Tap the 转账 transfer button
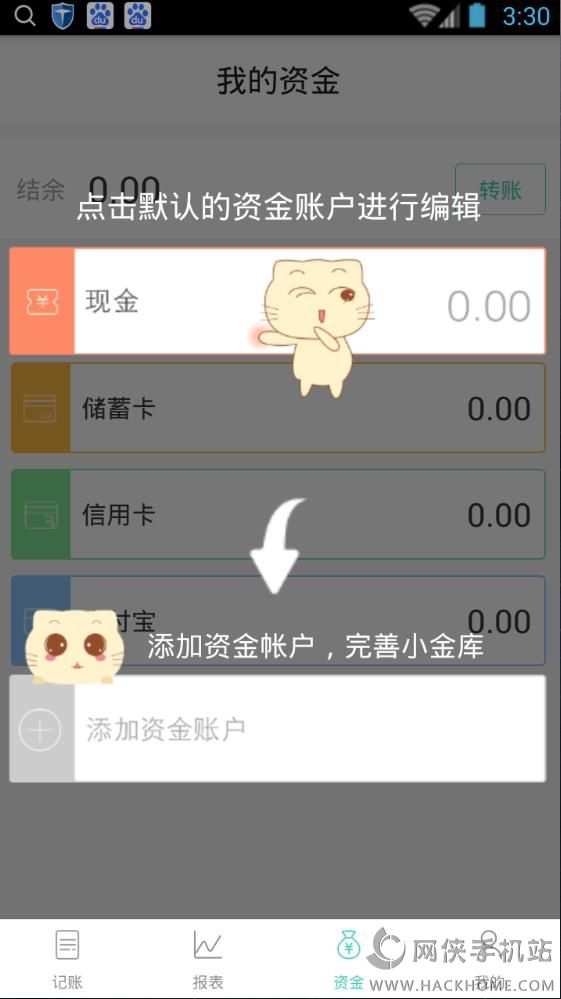The width and height of the screenshot is (561, 999). click(501, 190)
